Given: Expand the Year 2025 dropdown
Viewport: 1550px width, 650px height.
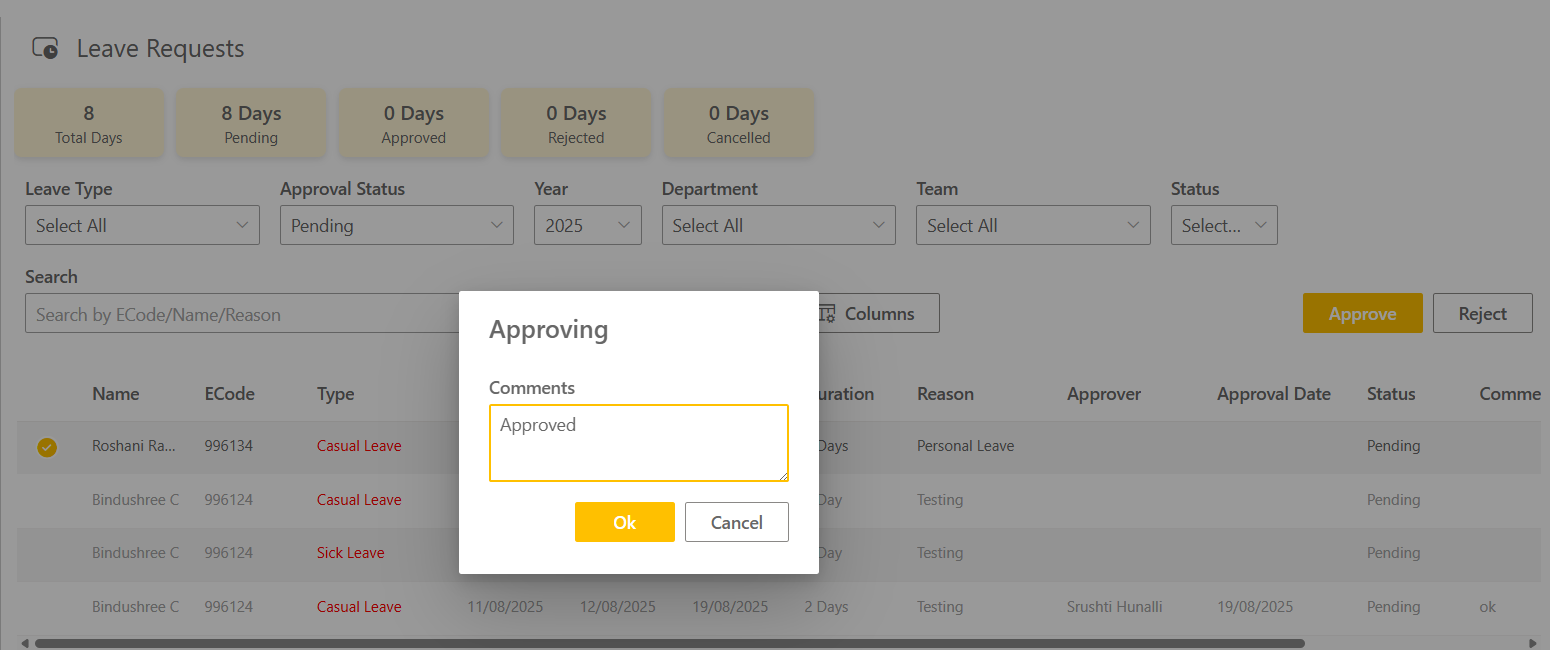Looking at the screenshot, I should 588,226.
